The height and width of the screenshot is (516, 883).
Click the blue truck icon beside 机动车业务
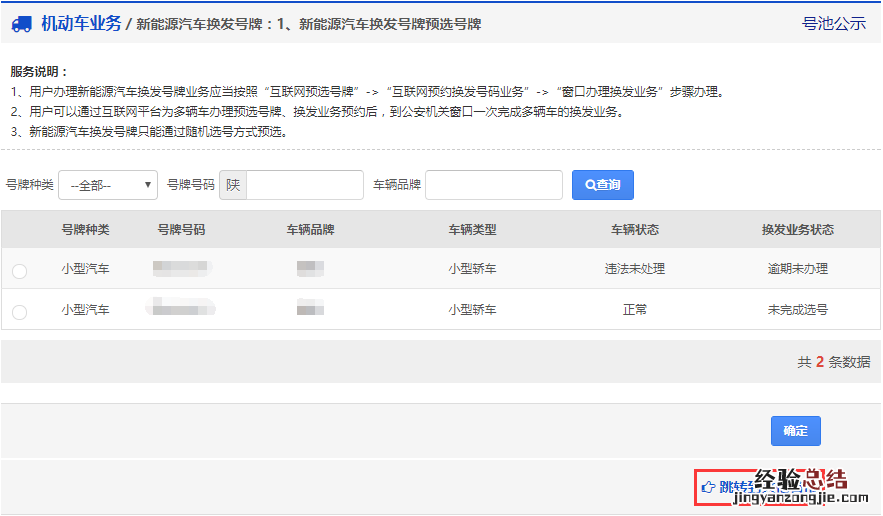(x=22, y=24)
